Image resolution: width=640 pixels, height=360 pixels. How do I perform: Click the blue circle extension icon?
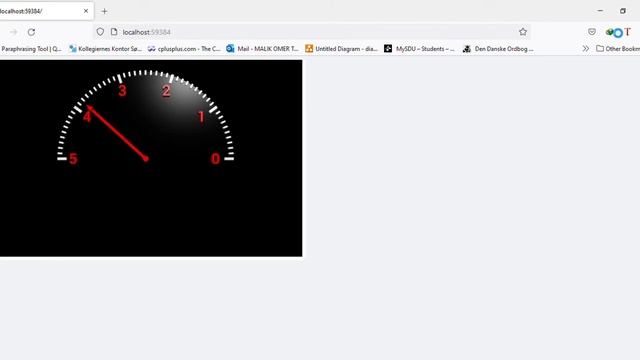pyautogui.click(x=618, y=33)
